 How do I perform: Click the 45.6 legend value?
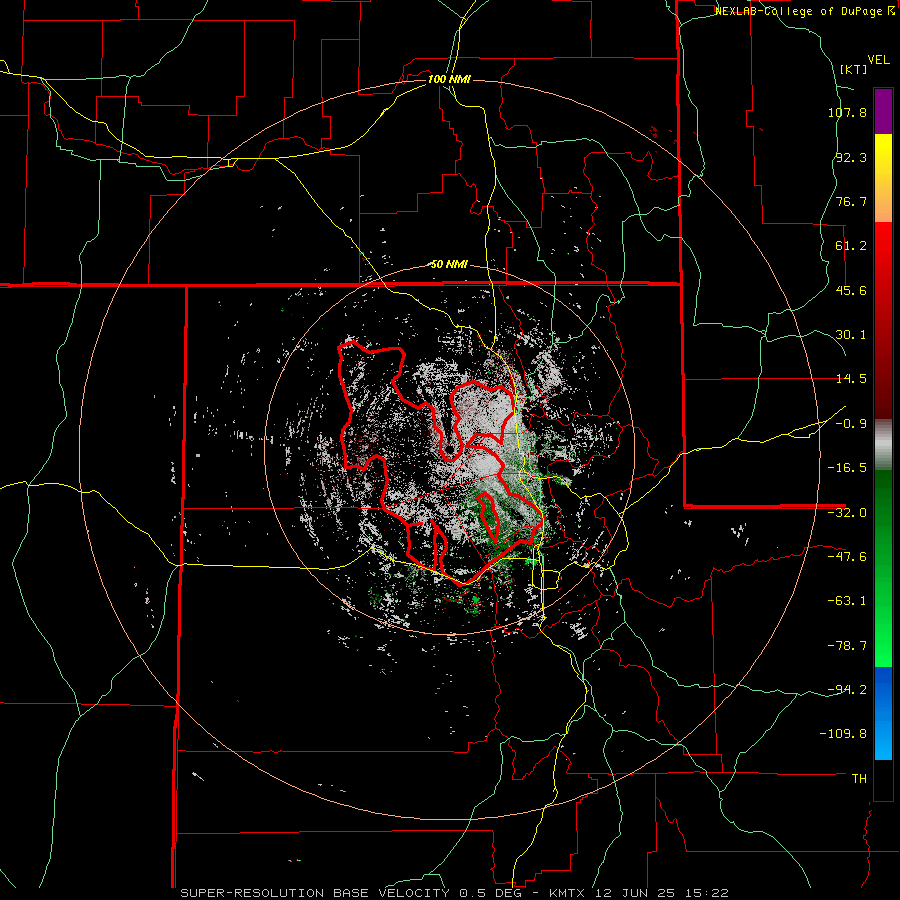(x=851, y=290)
